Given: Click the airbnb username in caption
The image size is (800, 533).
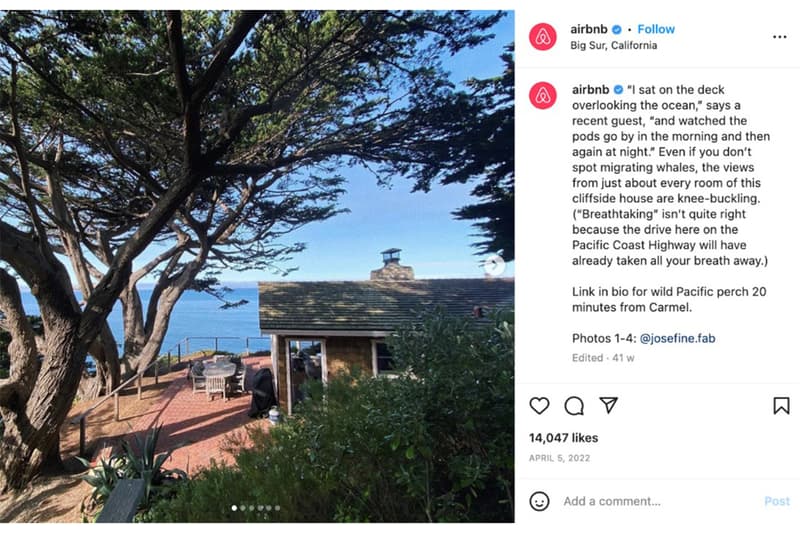Looking at the screenshot, I should point(589,90).
